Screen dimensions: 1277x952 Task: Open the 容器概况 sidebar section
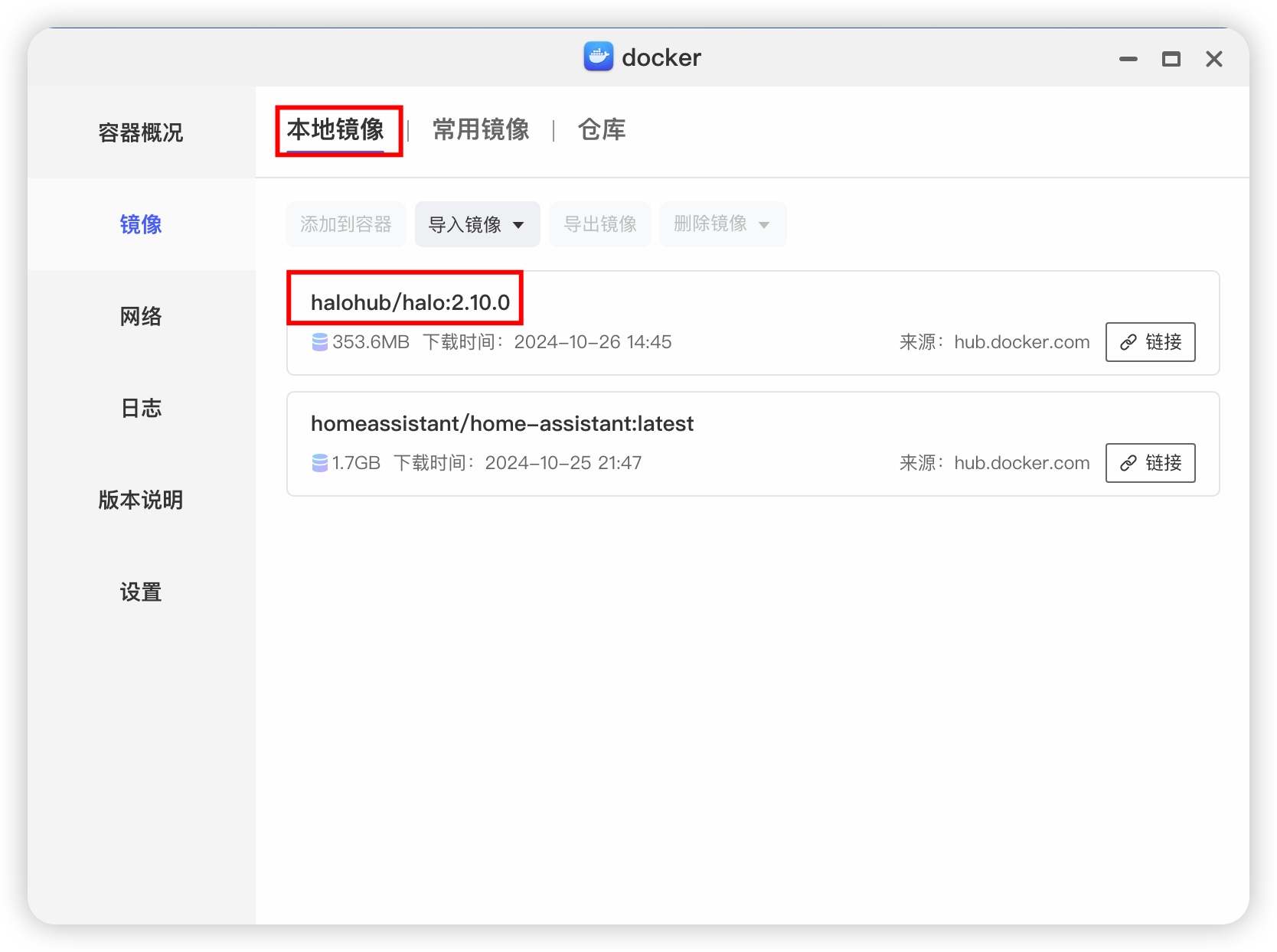point(142,132)
